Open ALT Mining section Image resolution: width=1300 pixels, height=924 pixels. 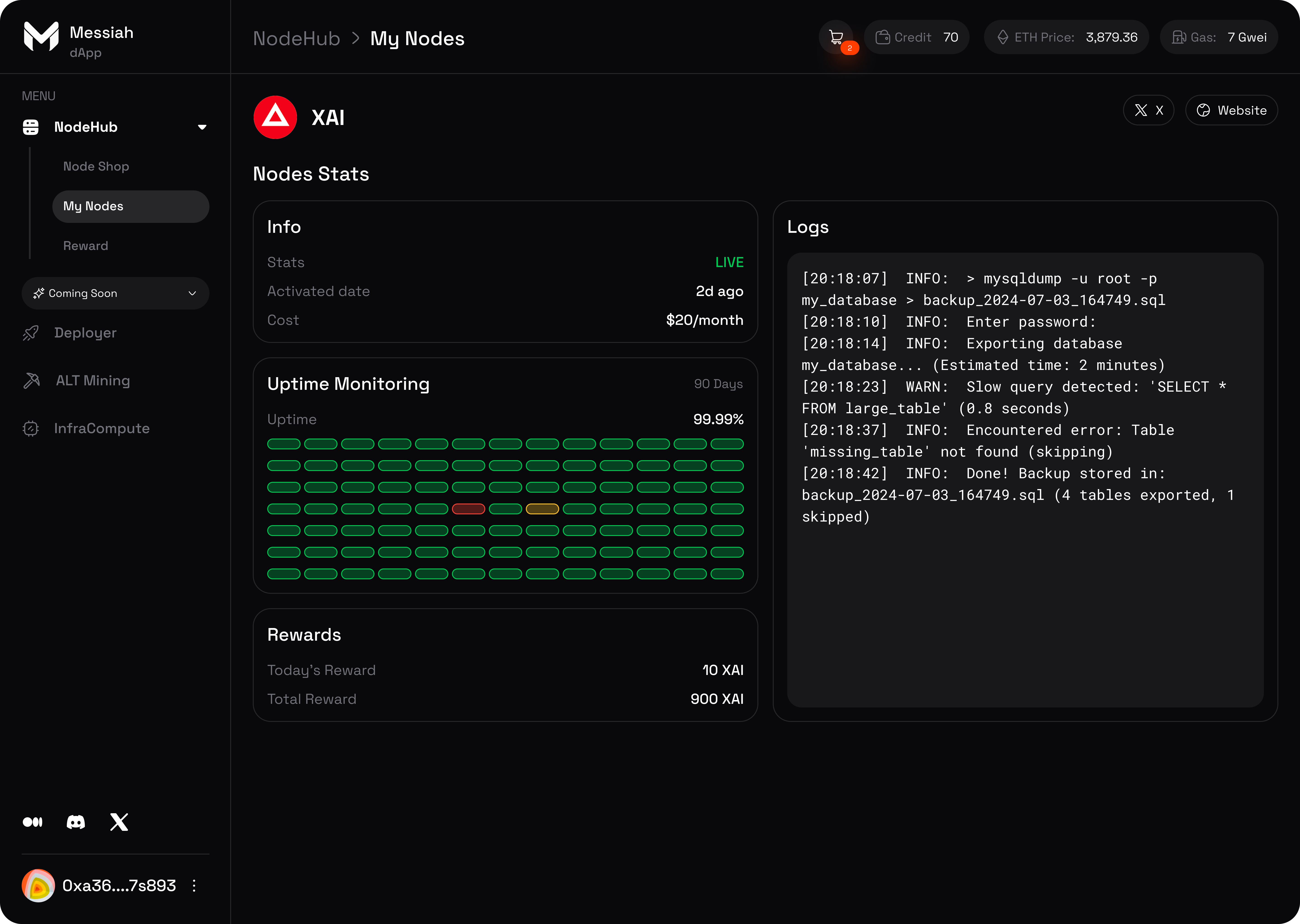pos(93,381)
